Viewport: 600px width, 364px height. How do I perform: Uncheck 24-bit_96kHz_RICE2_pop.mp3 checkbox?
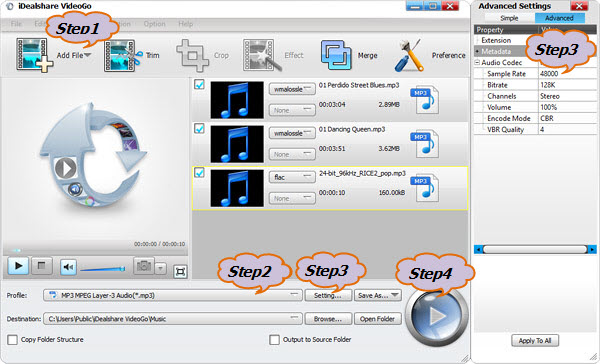click(199, 173)
